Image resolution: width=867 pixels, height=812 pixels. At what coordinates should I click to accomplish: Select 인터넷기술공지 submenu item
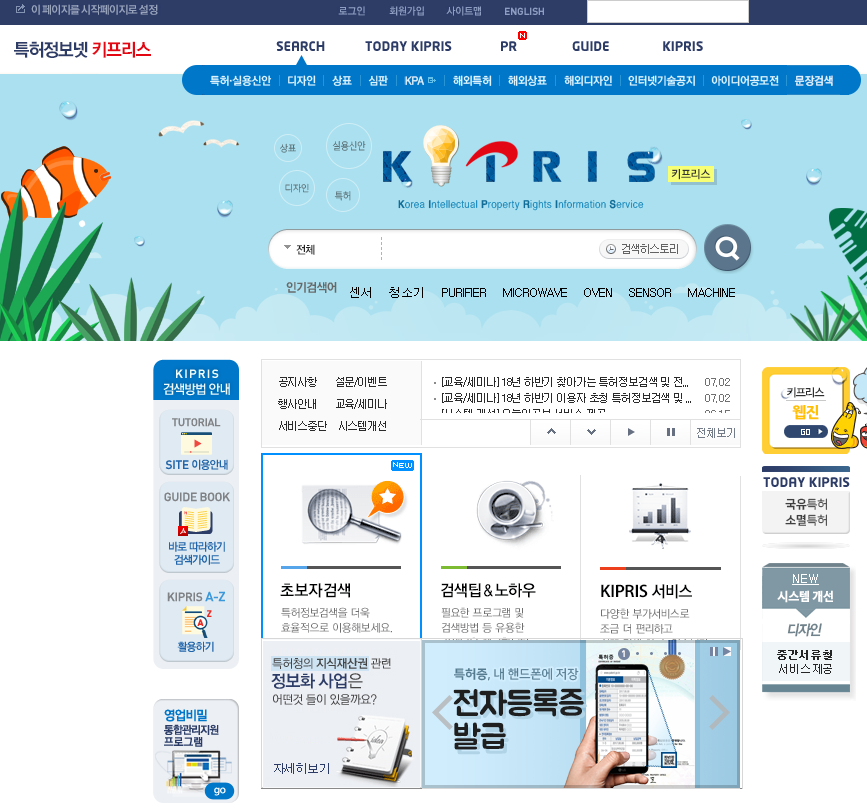click(661, 81)
